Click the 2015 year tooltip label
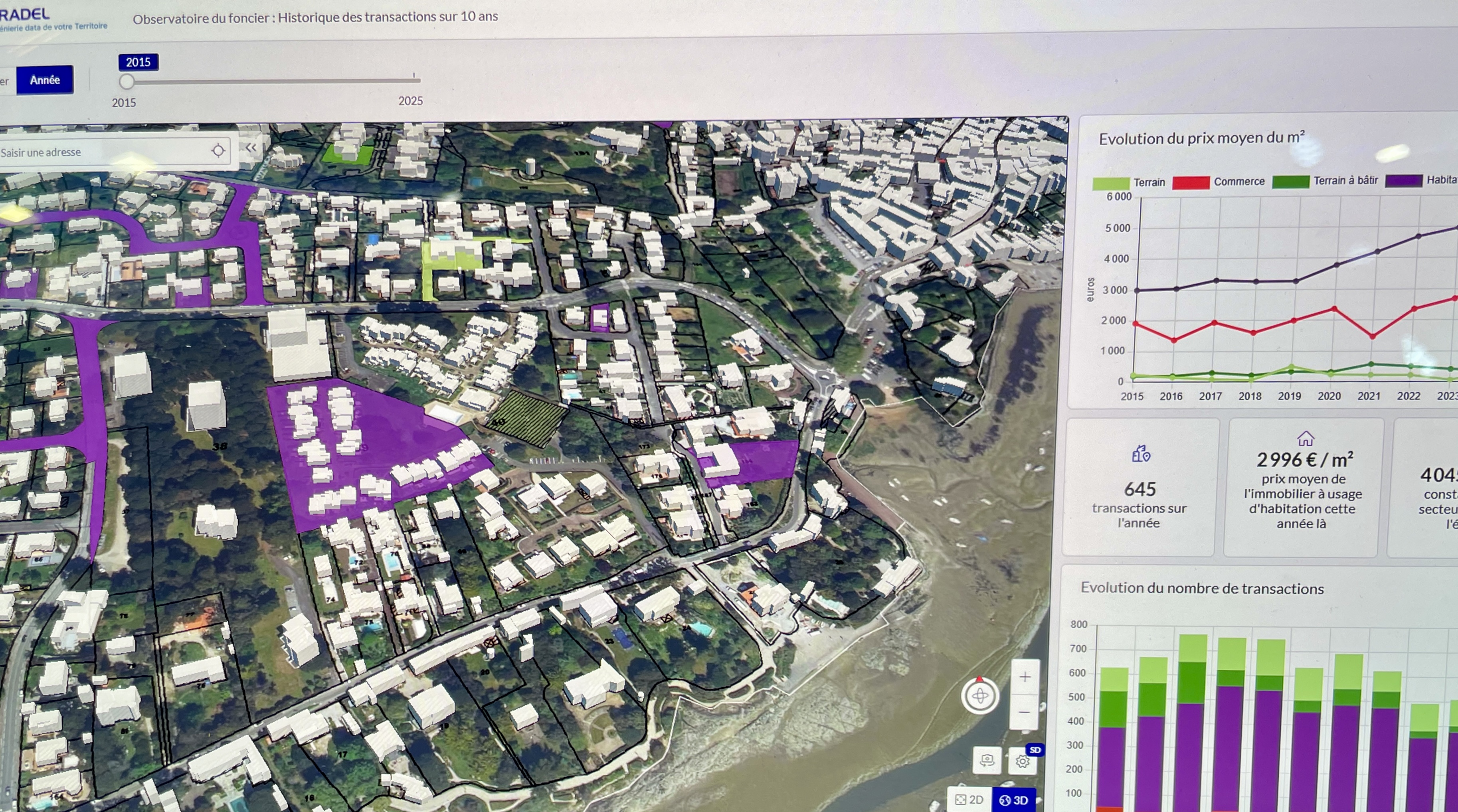Viewport: 1458px width, 812px height. [138, 62]
